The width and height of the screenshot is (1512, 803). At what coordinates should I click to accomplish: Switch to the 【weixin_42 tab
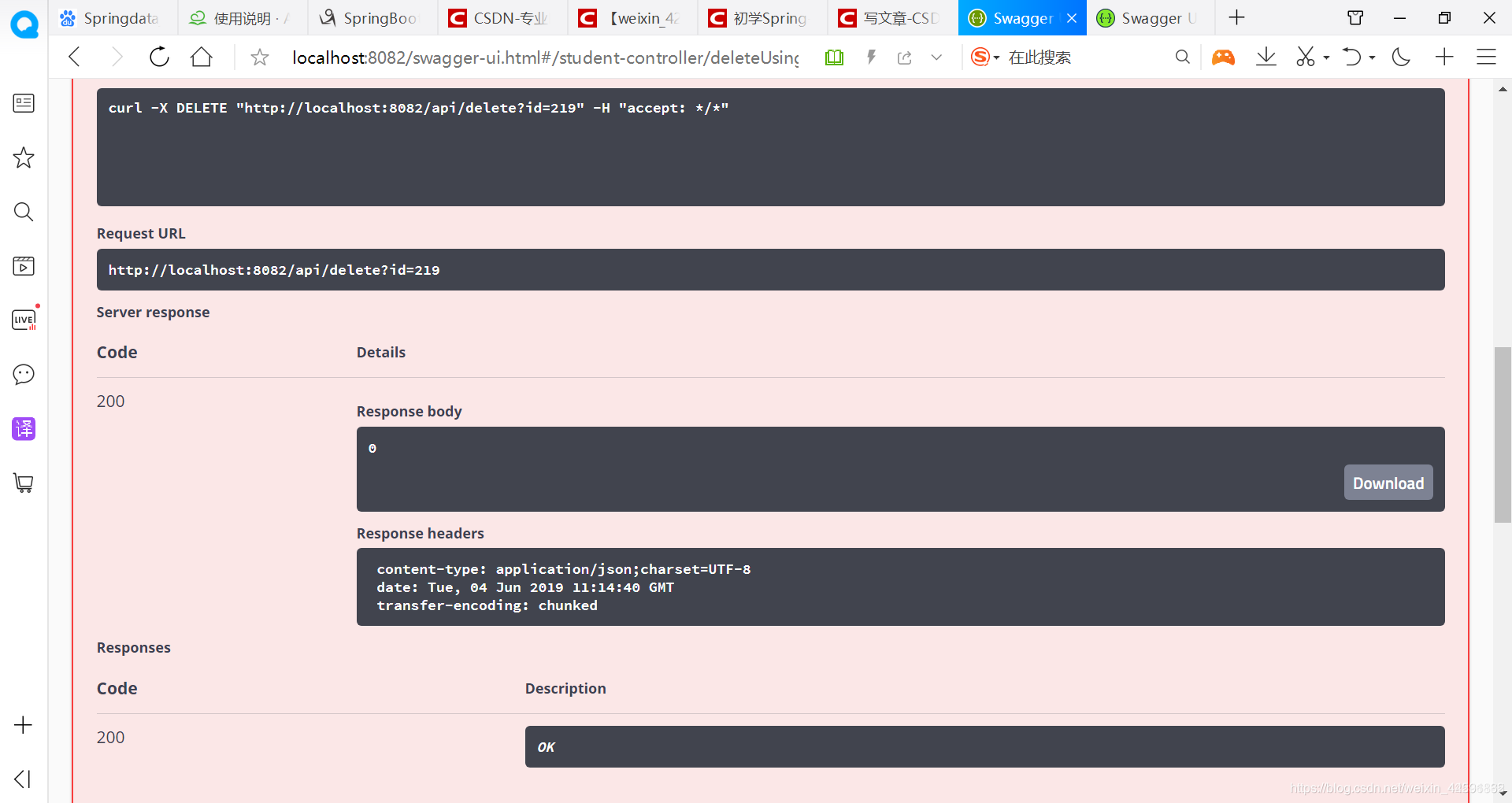coord(632,17)
